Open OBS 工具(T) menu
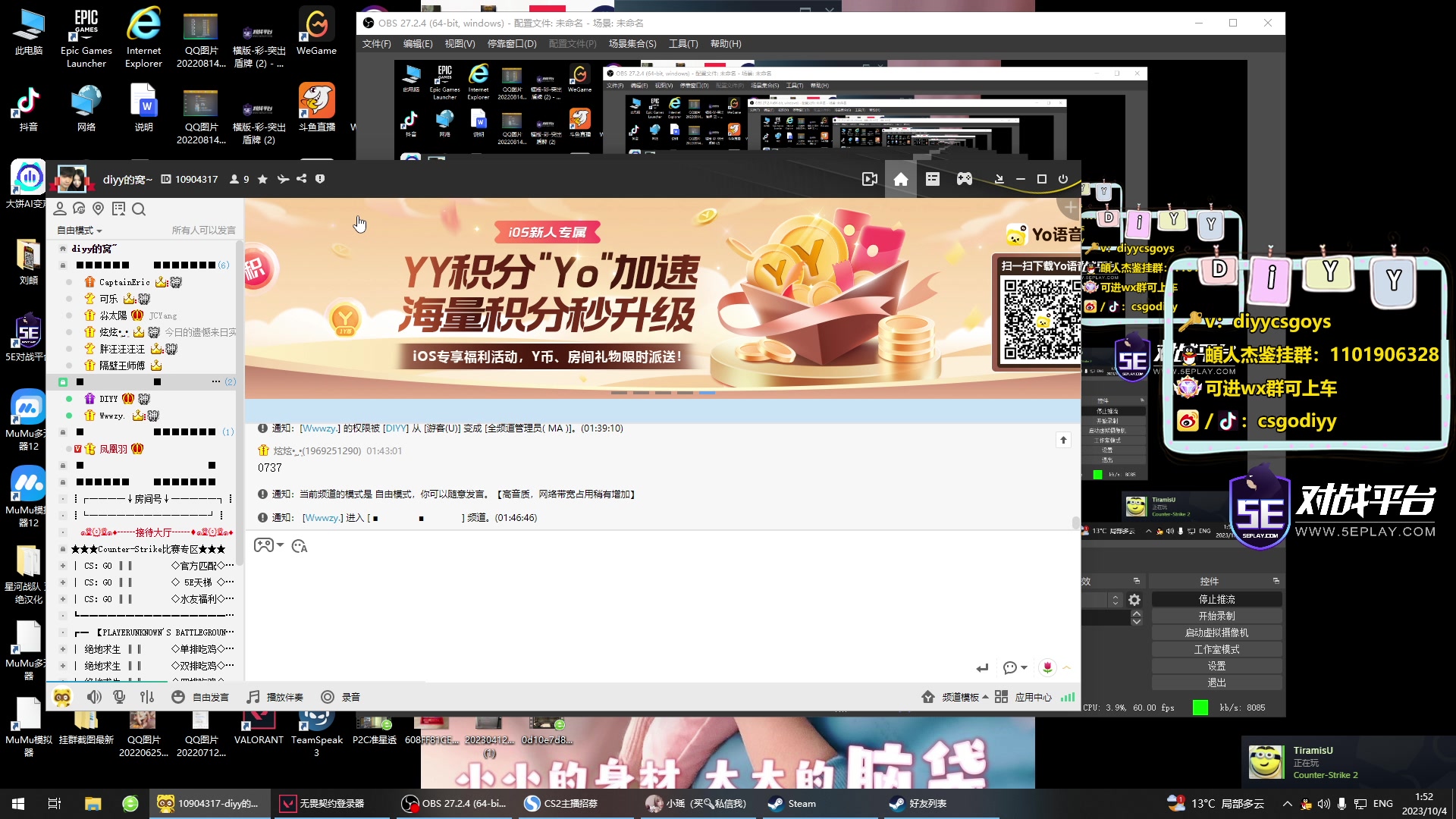The width and height of the screenshot is (1456, 819). click(x=683, y=44)
